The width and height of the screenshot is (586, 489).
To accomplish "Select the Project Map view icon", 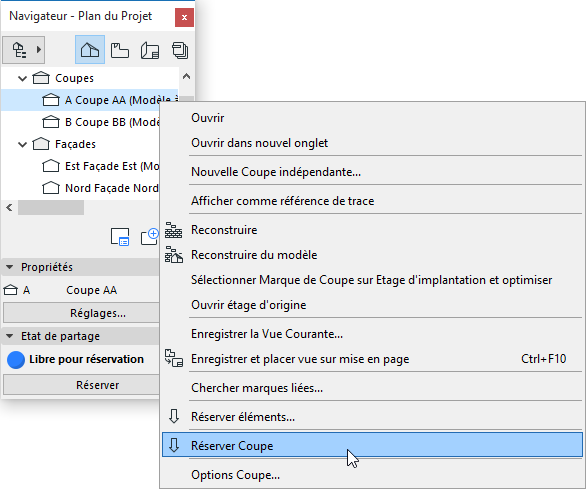I will [x=90, y=50].
